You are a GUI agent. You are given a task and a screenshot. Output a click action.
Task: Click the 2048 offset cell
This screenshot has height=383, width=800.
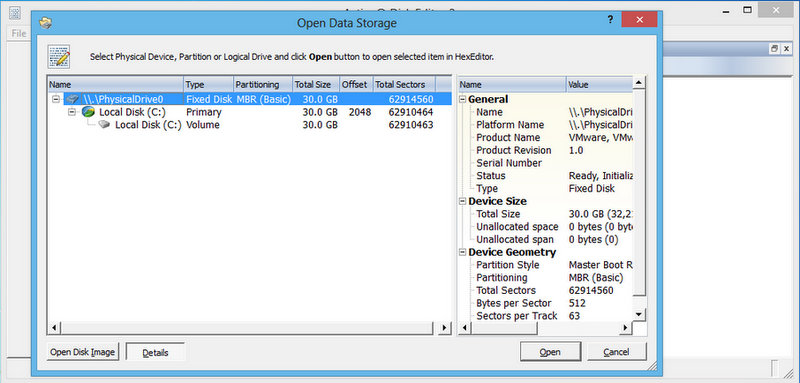pos(360,112)
